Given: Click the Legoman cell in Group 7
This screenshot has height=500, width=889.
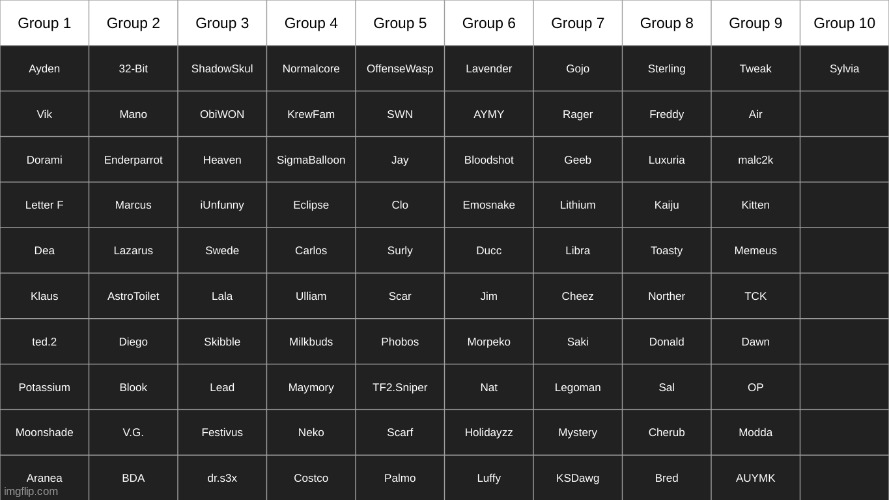Looking at the screenshot, I should (x=578, y=387).
